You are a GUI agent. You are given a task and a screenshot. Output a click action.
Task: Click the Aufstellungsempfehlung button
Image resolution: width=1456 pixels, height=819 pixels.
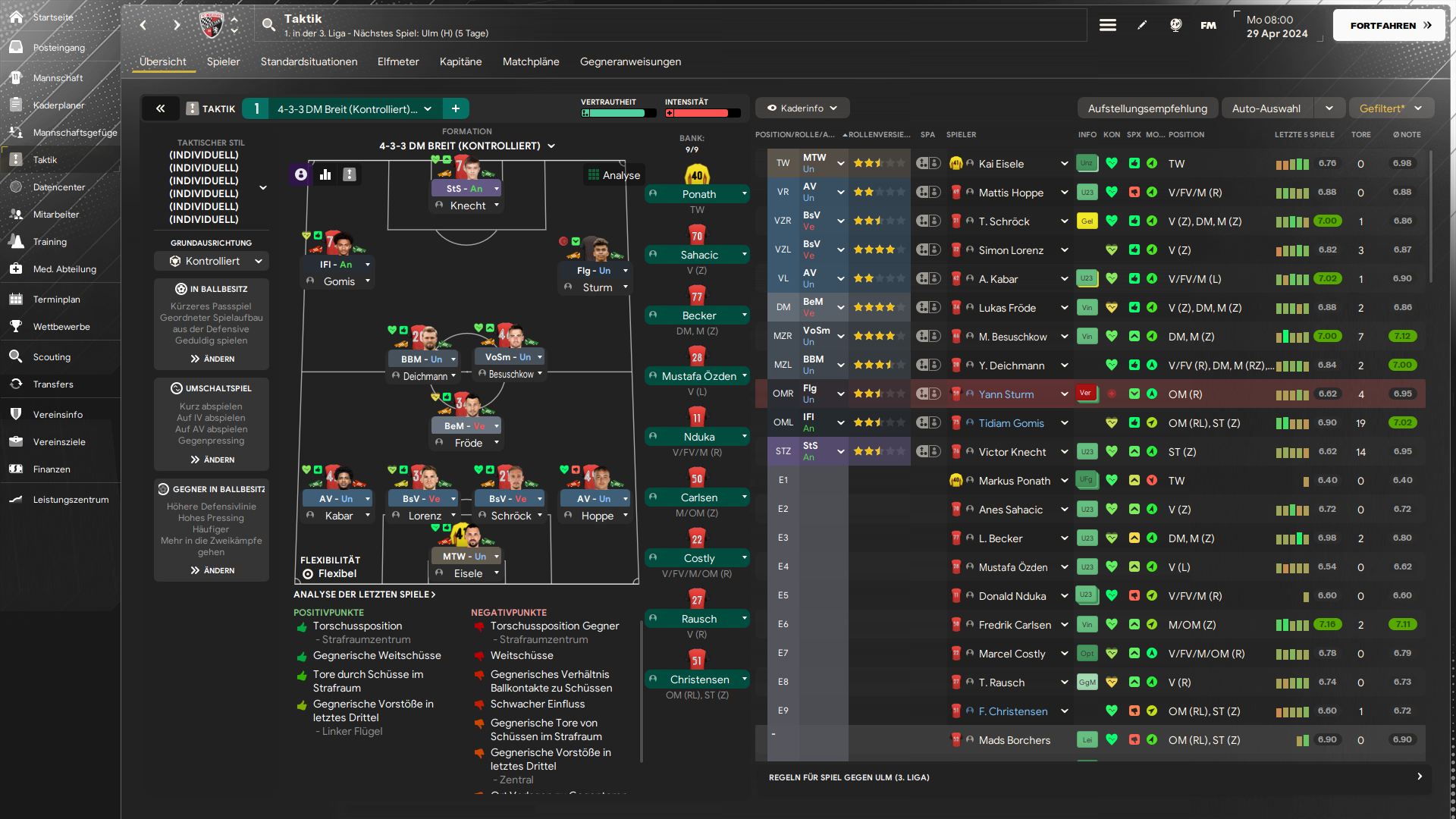click(x=1147, y=108)
